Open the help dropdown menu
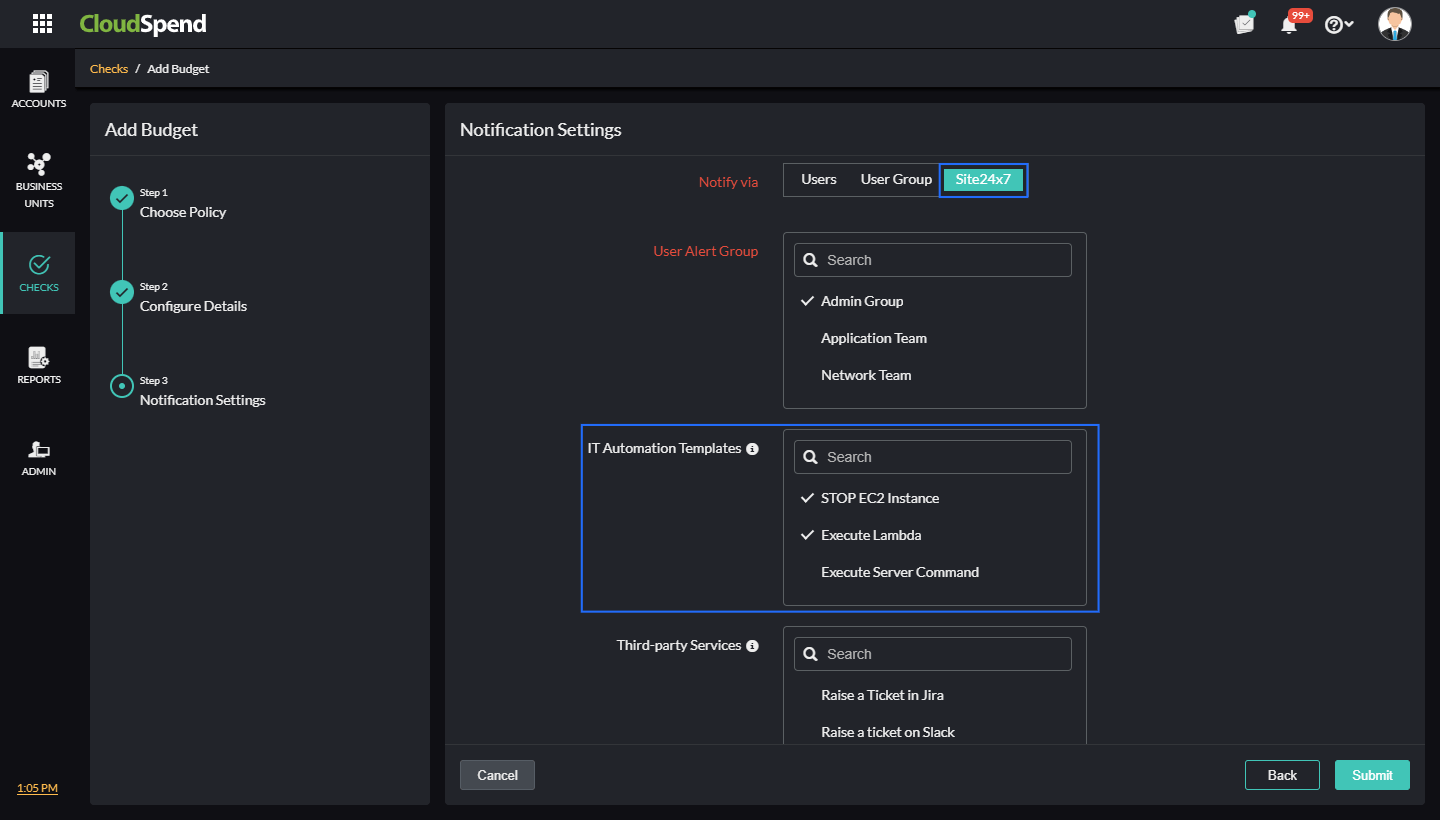The width and height of the screenshot is (1440, 820). 1338,23
